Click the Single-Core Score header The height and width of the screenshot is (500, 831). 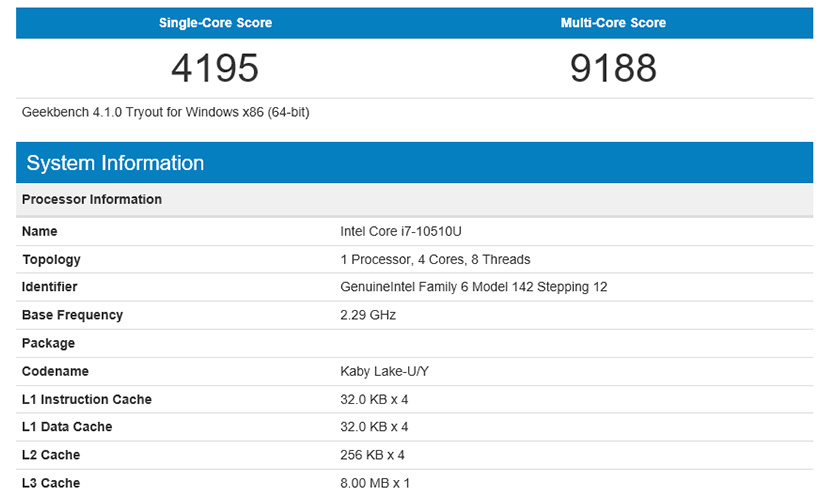(215, 23)
